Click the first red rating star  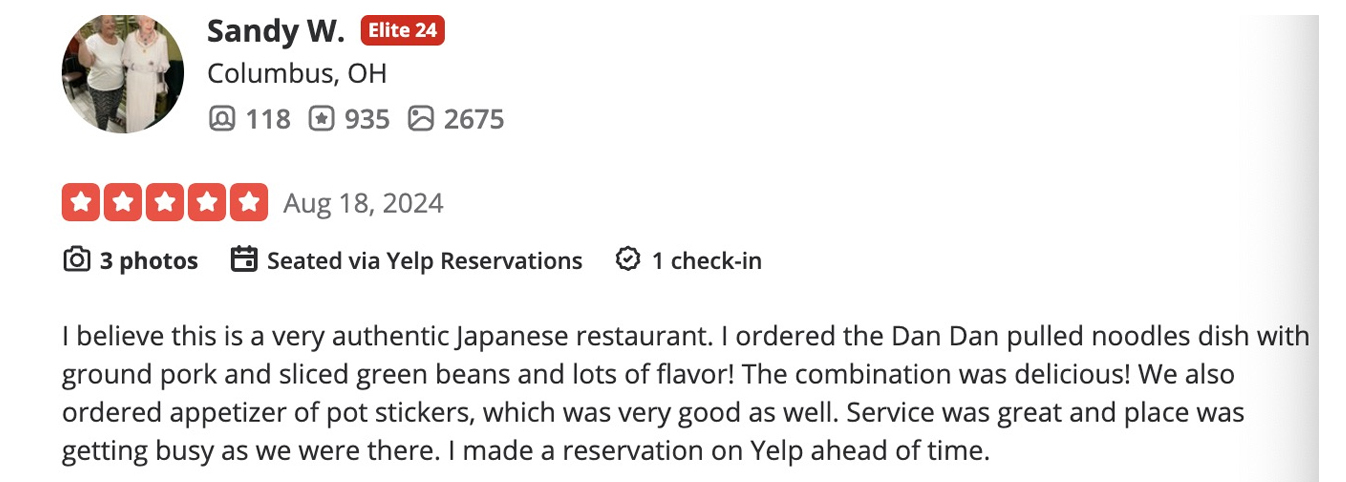(80, 203)
